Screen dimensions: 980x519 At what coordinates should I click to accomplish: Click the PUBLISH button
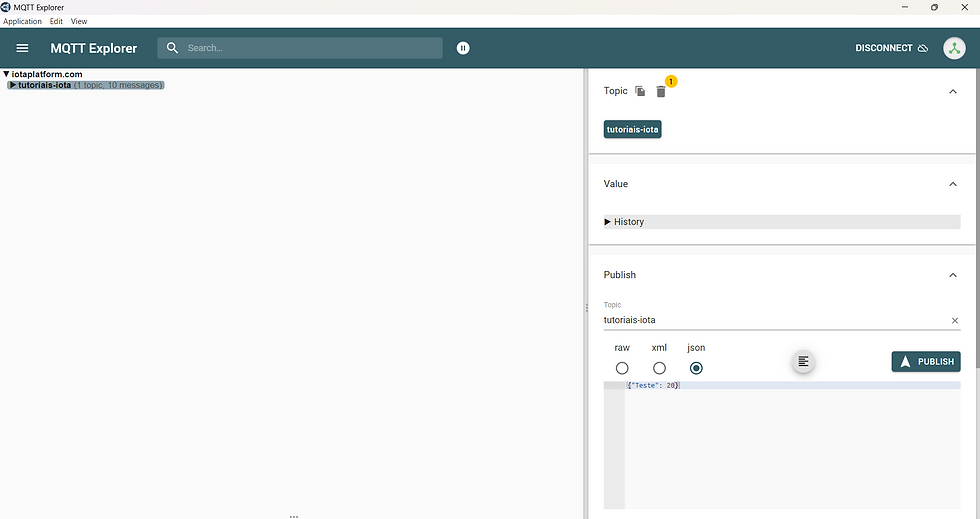click(x=926, y=361)
